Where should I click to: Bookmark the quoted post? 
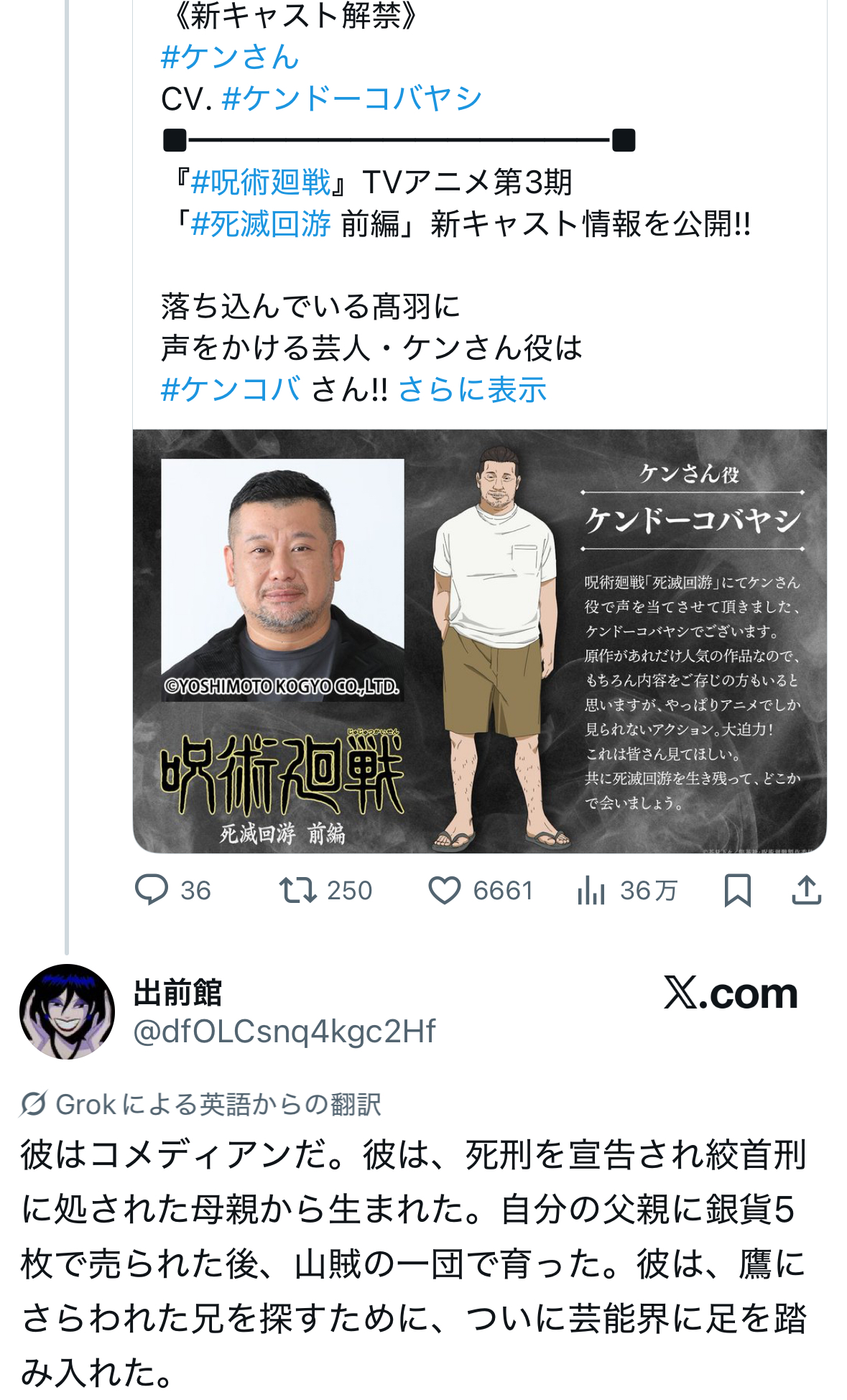coord(738,891)
